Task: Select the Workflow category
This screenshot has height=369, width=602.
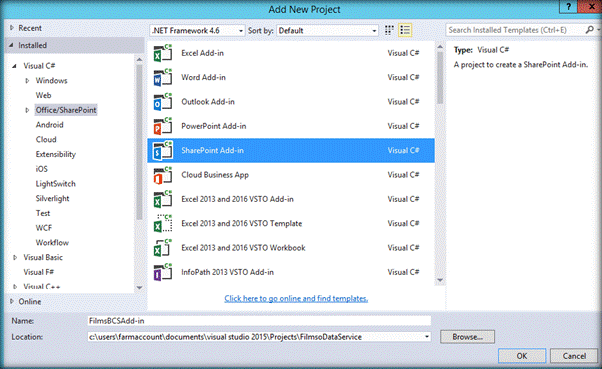Action: coord(52,243)
